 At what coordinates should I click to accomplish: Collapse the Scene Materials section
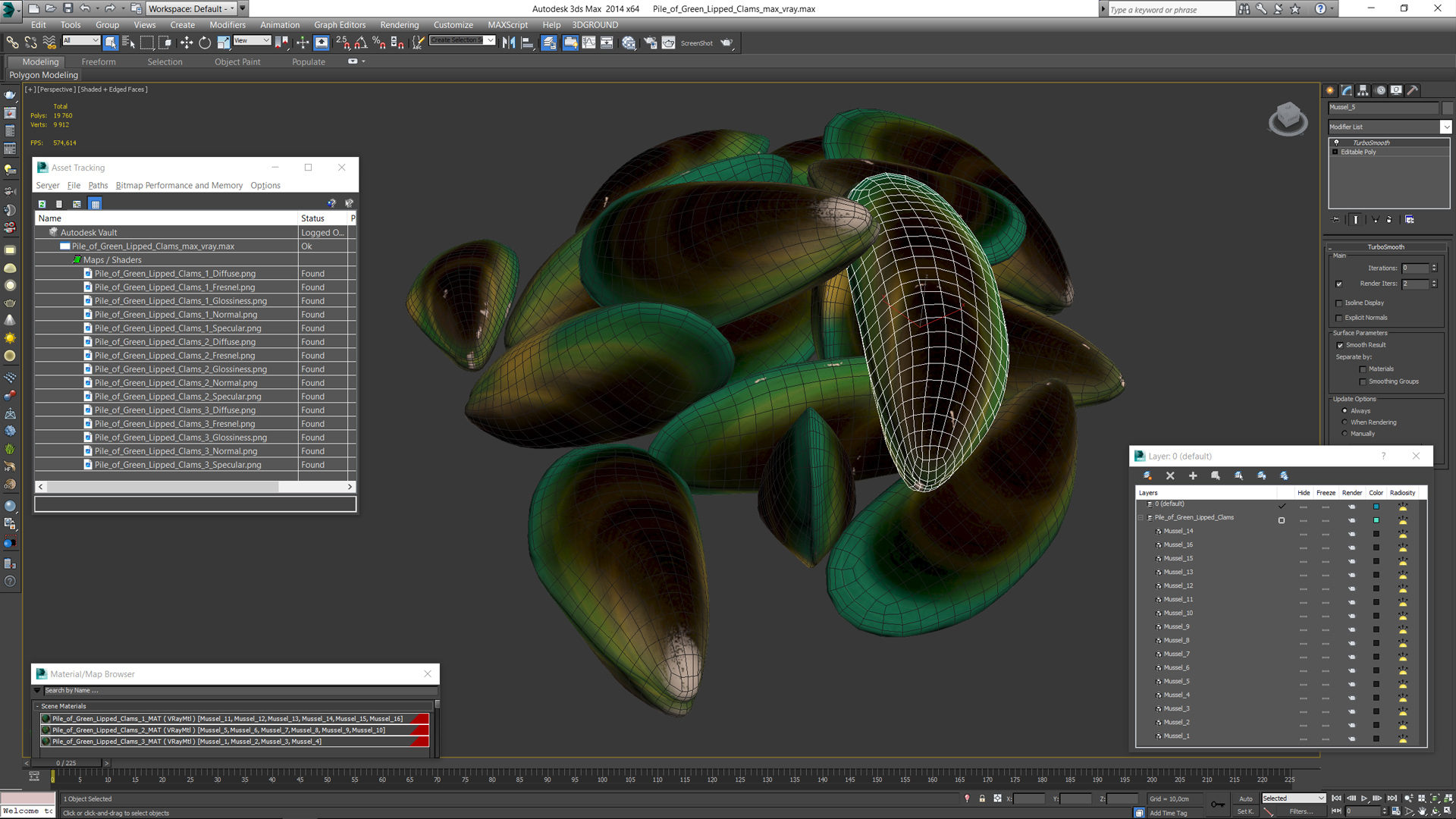click(x=37, y=706)
